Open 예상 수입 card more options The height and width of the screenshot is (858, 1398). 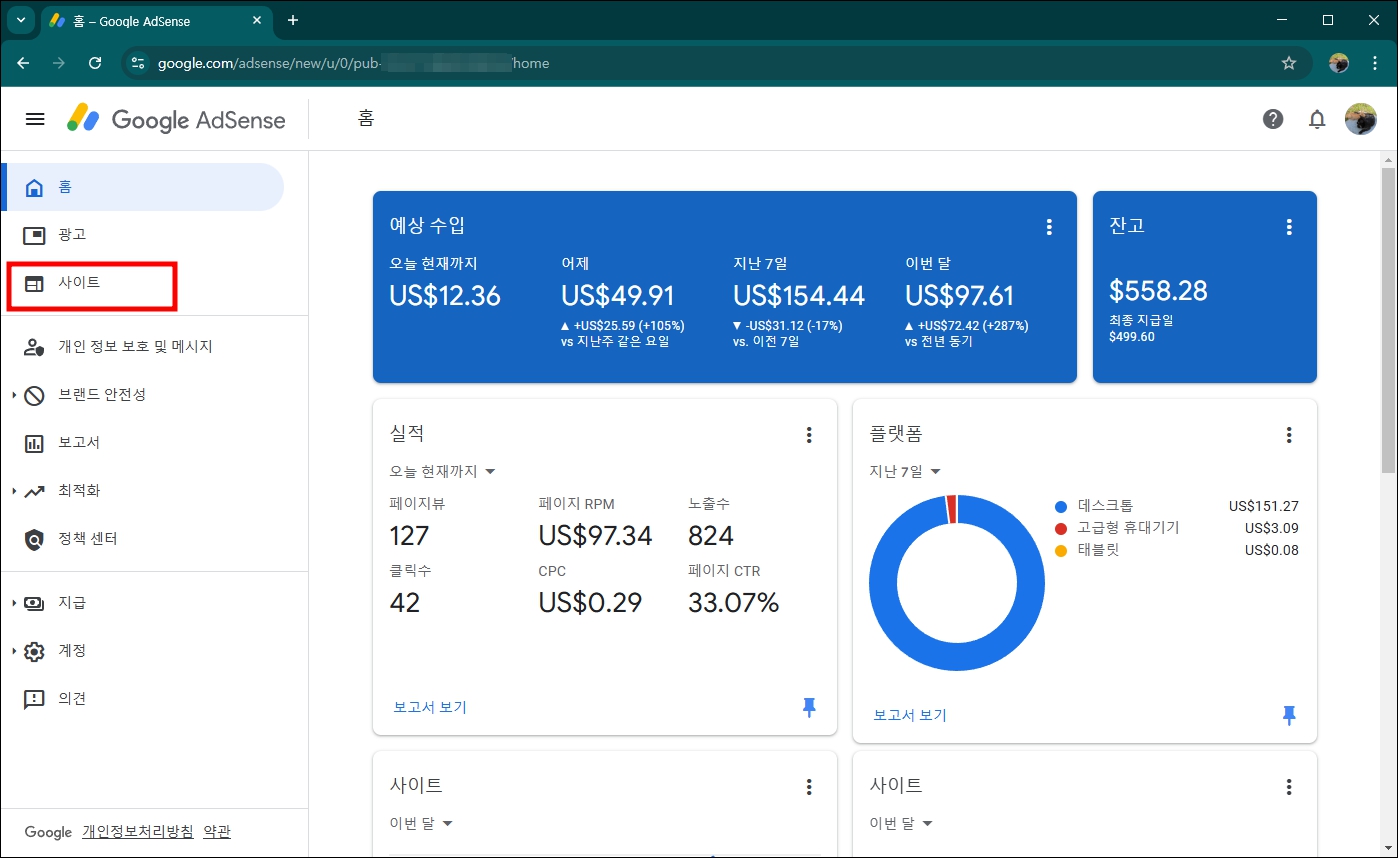[x=1049, y=227]
